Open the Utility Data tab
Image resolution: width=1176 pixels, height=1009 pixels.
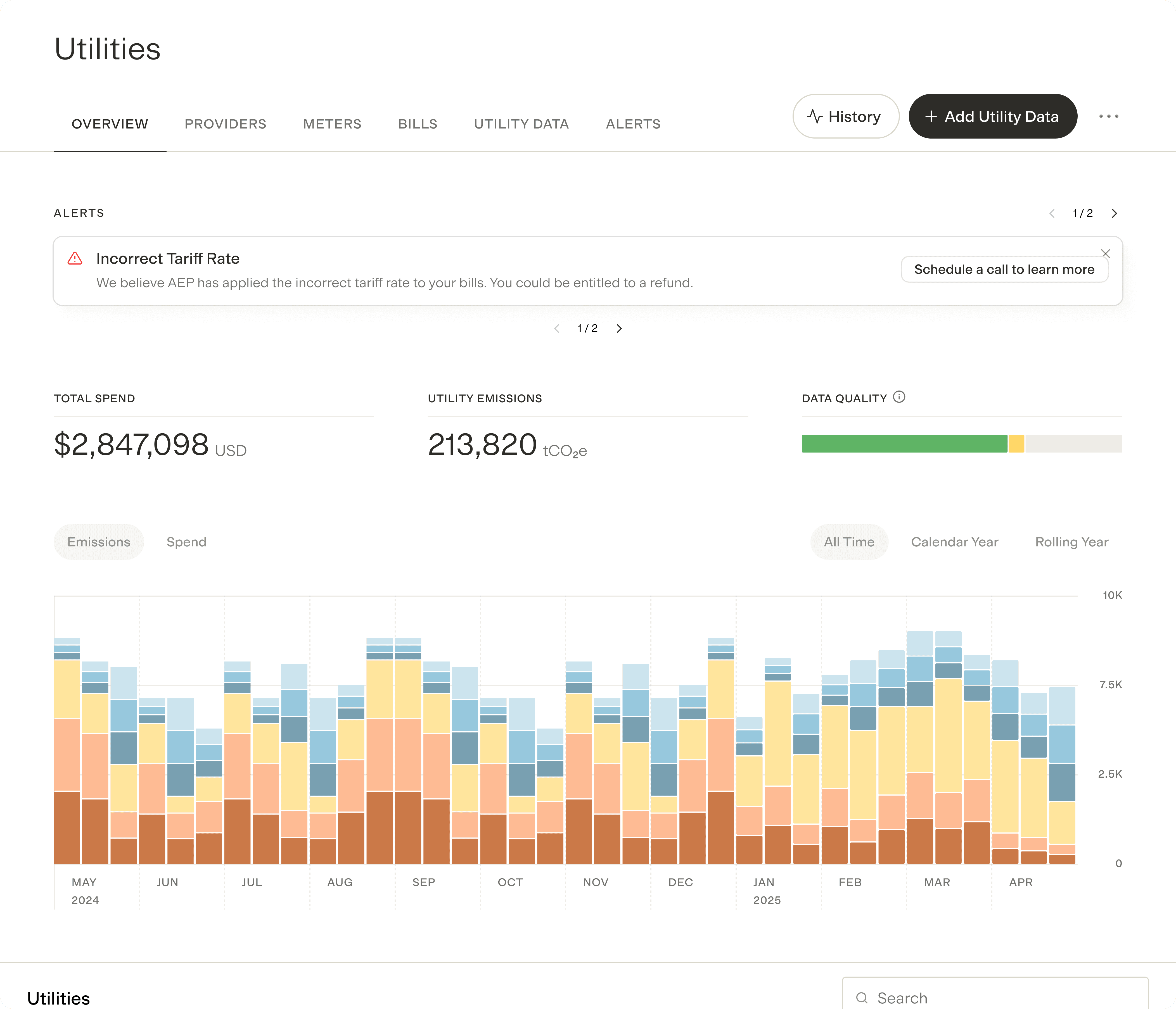(521, 124)
